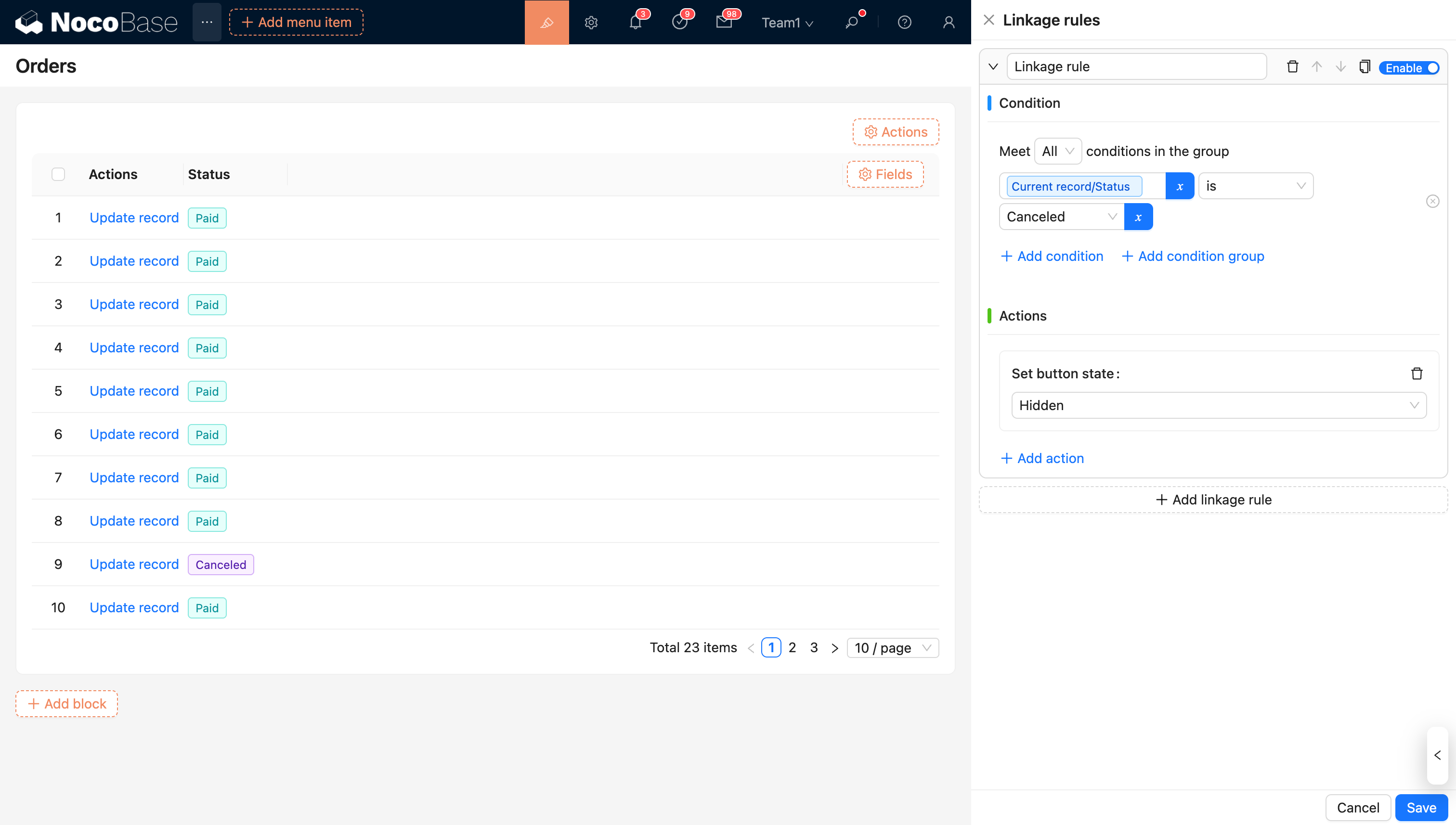Move the linkage rule down

[1340, 67]
